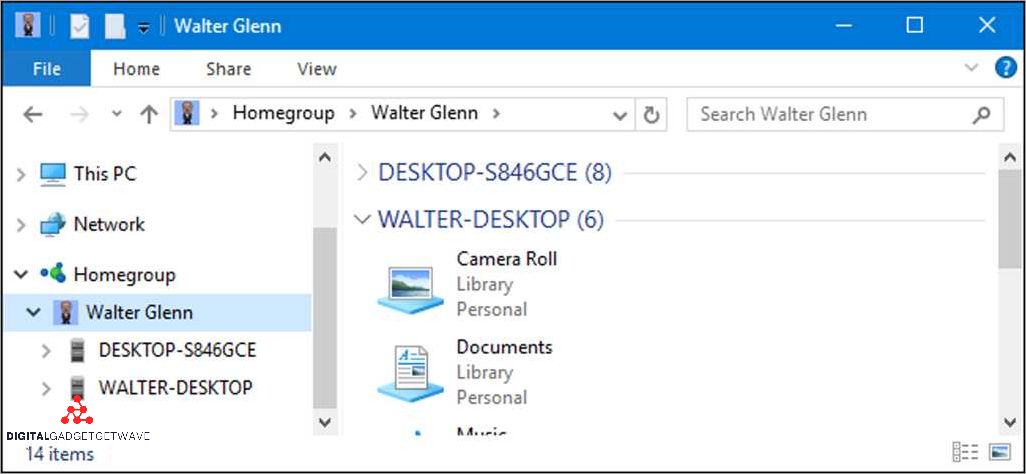Switch to Large icons view in status bar
Viewport: 1026px width, 474px height.
click(999, 452)
